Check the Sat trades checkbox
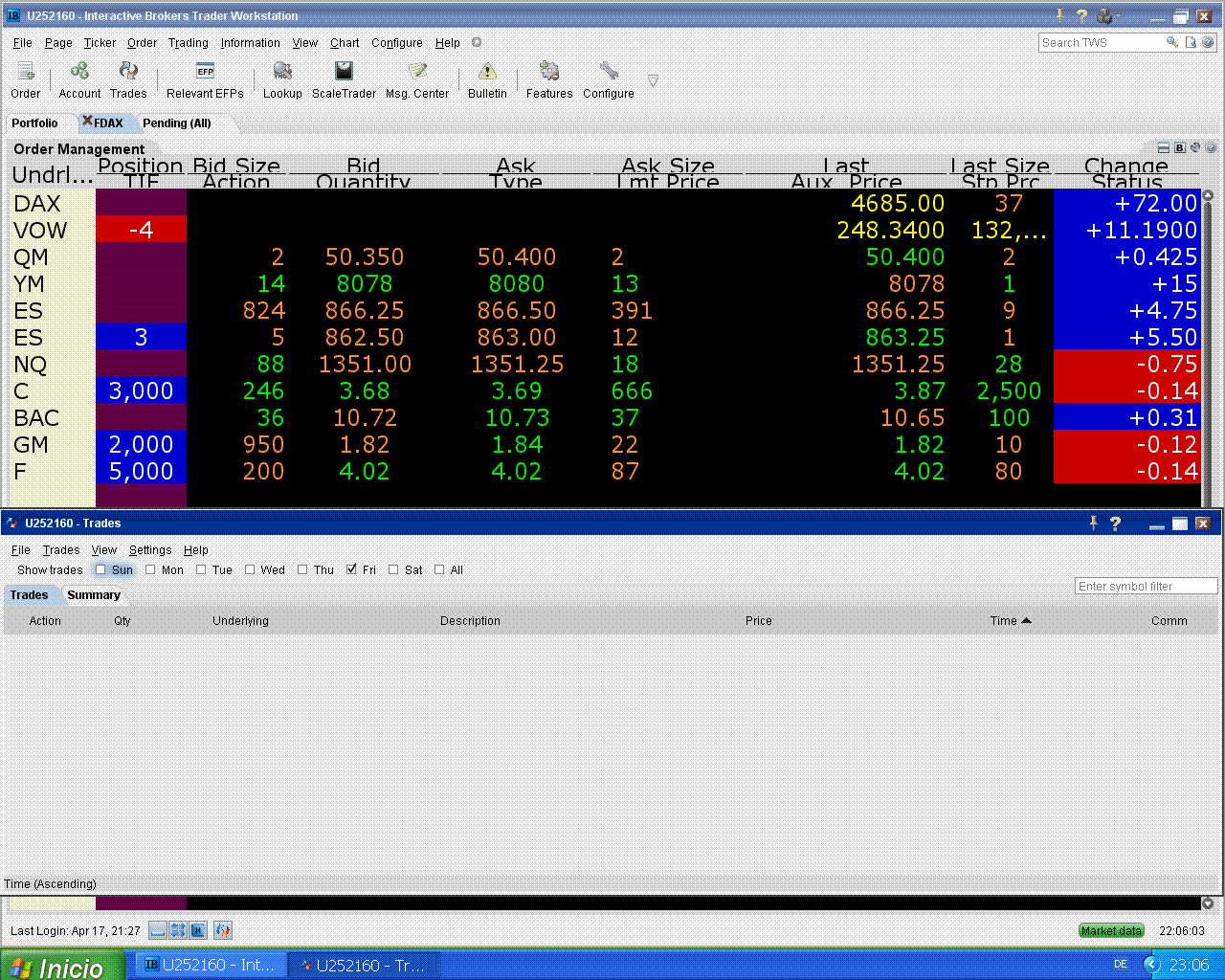 393,569
